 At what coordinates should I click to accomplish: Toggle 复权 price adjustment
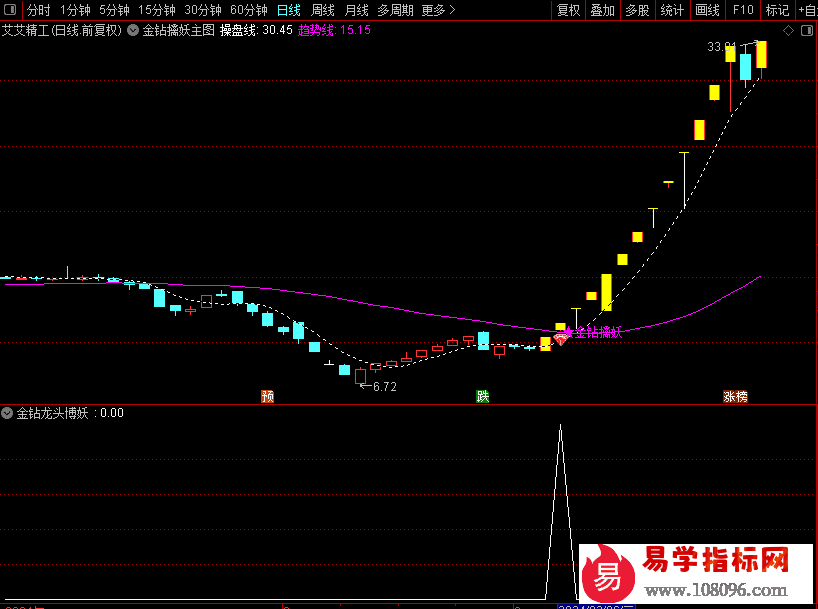click(x=568, y=10)
